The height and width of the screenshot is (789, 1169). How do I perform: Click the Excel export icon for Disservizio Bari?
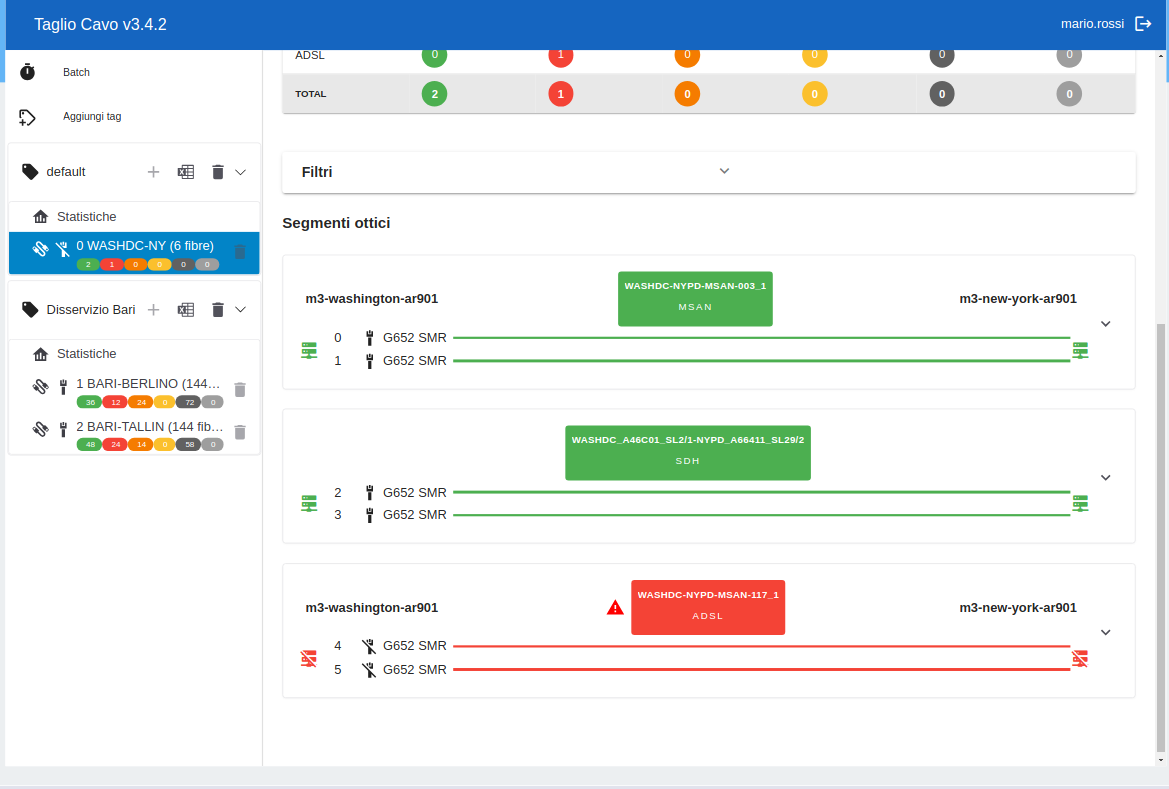tap(185, 310)
